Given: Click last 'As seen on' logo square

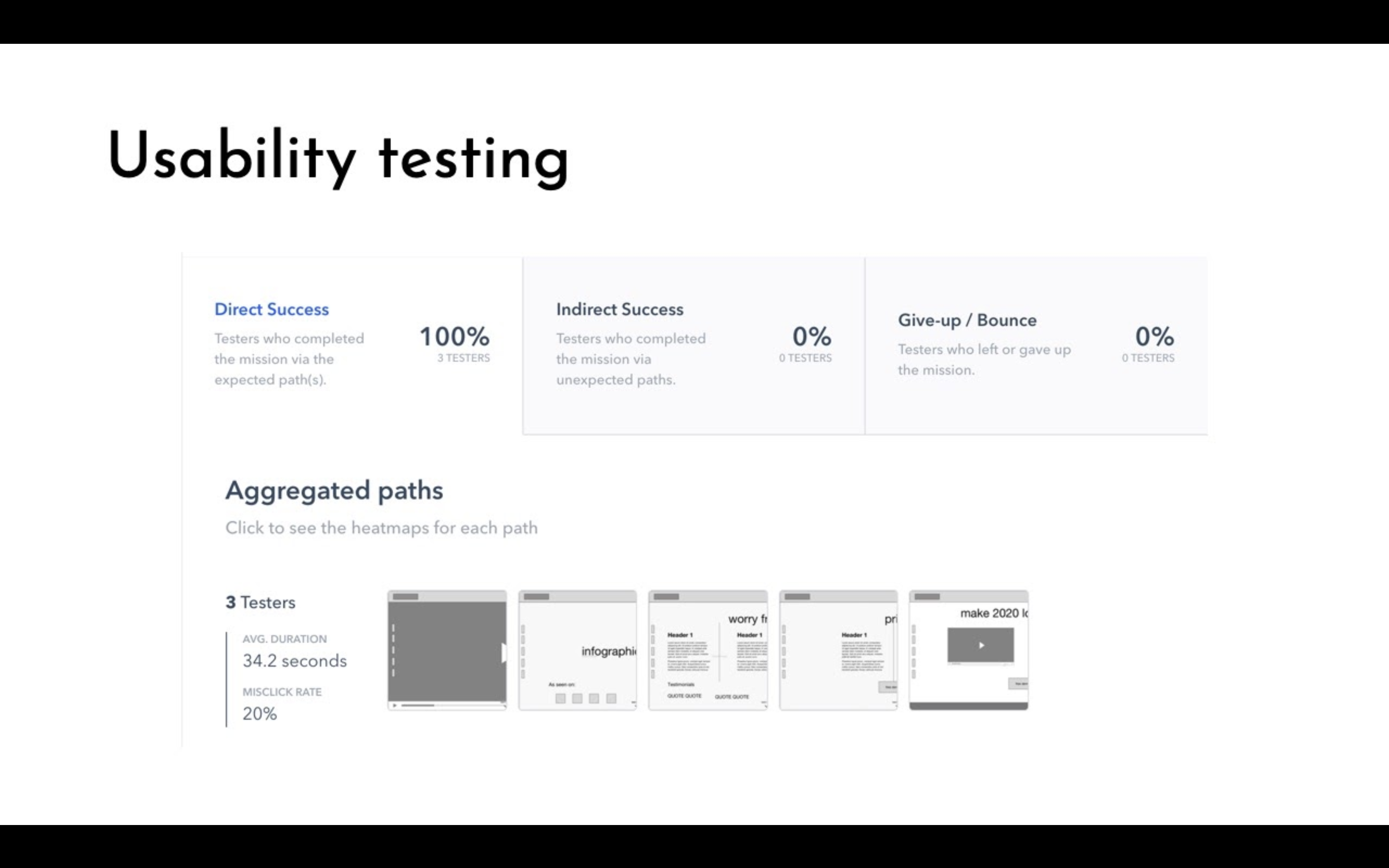Looking at the screenshot, I should click(x=611, y=698).
